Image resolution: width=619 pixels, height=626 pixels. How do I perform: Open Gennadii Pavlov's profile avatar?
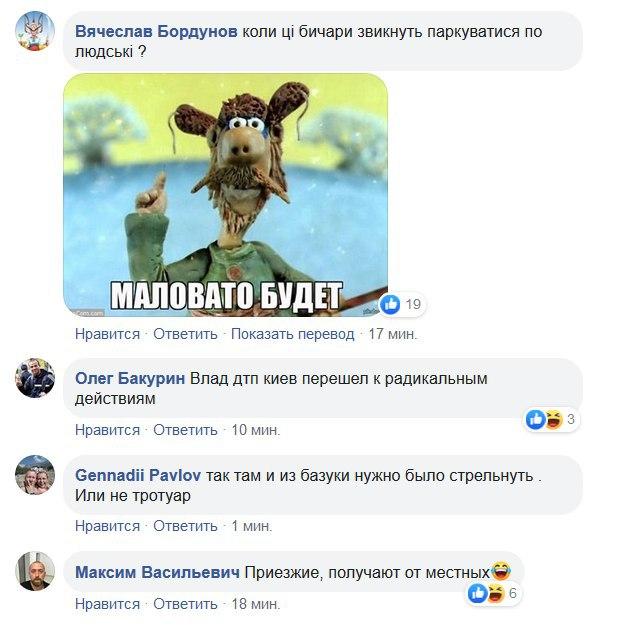[x=35, y=475]
